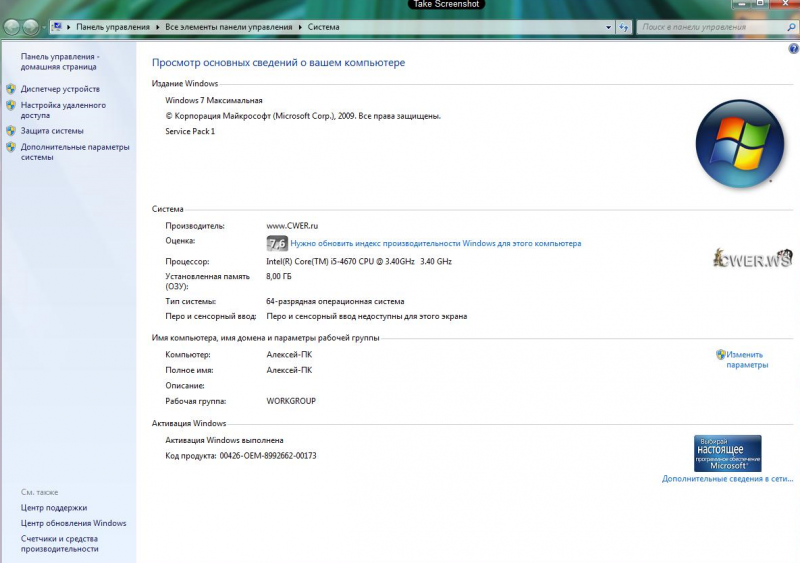Click the genuine Microsoft software badge
The height and width of the screenshot is (563, 800).
click(728, 453)
